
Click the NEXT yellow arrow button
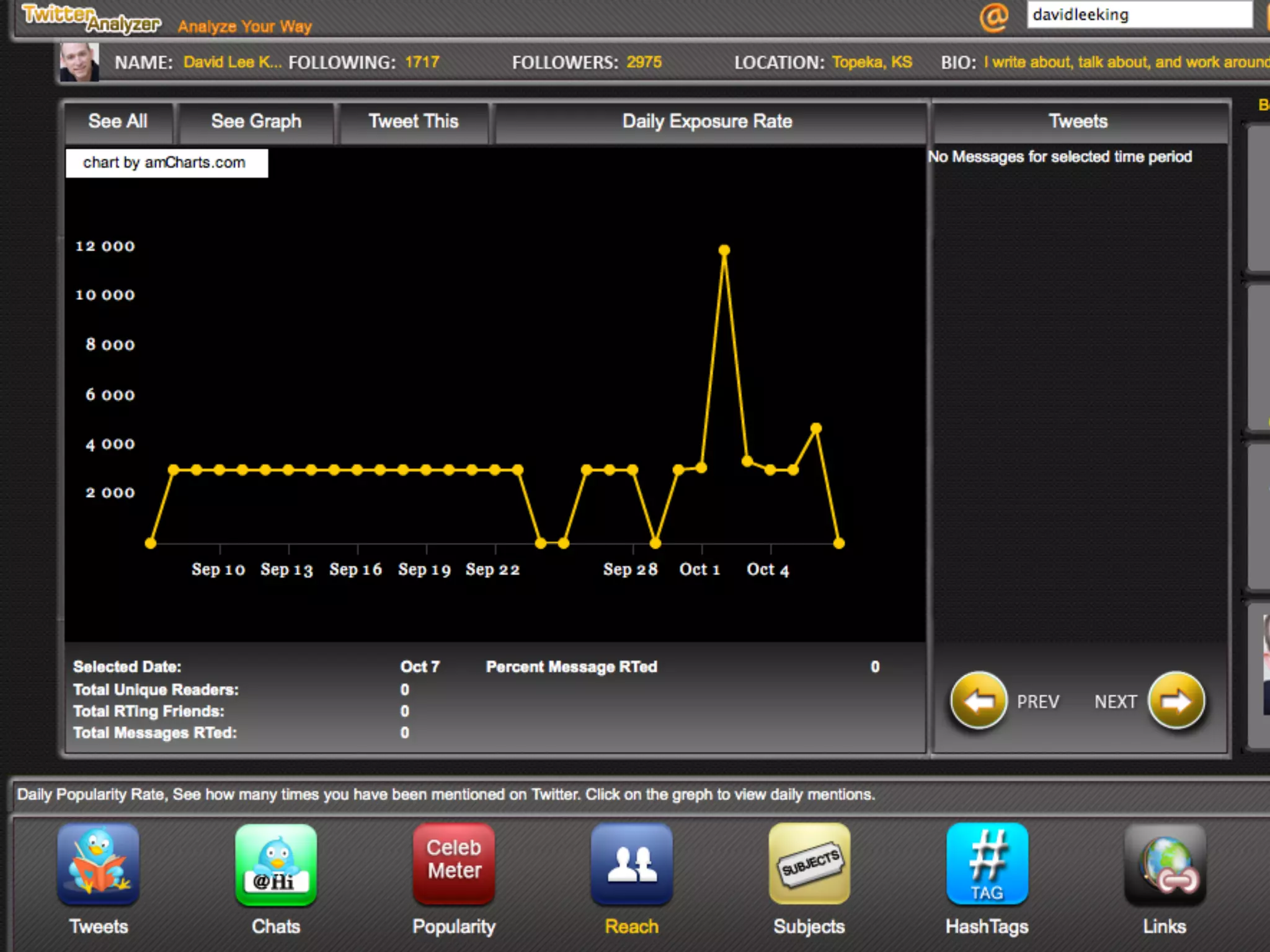click(x=1176, y=701)
